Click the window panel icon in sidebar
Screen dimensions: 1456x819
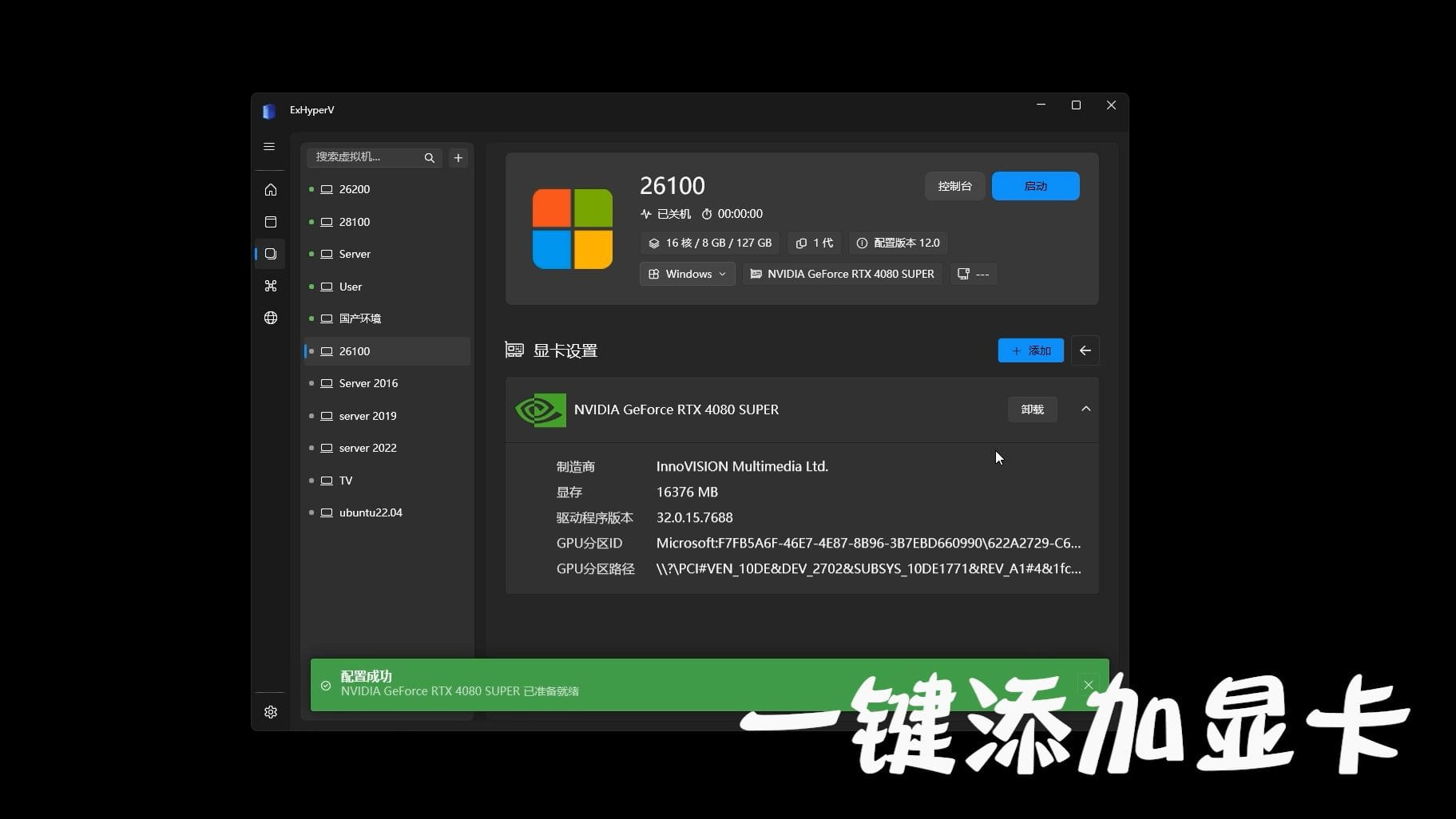[x=270, y=222]
